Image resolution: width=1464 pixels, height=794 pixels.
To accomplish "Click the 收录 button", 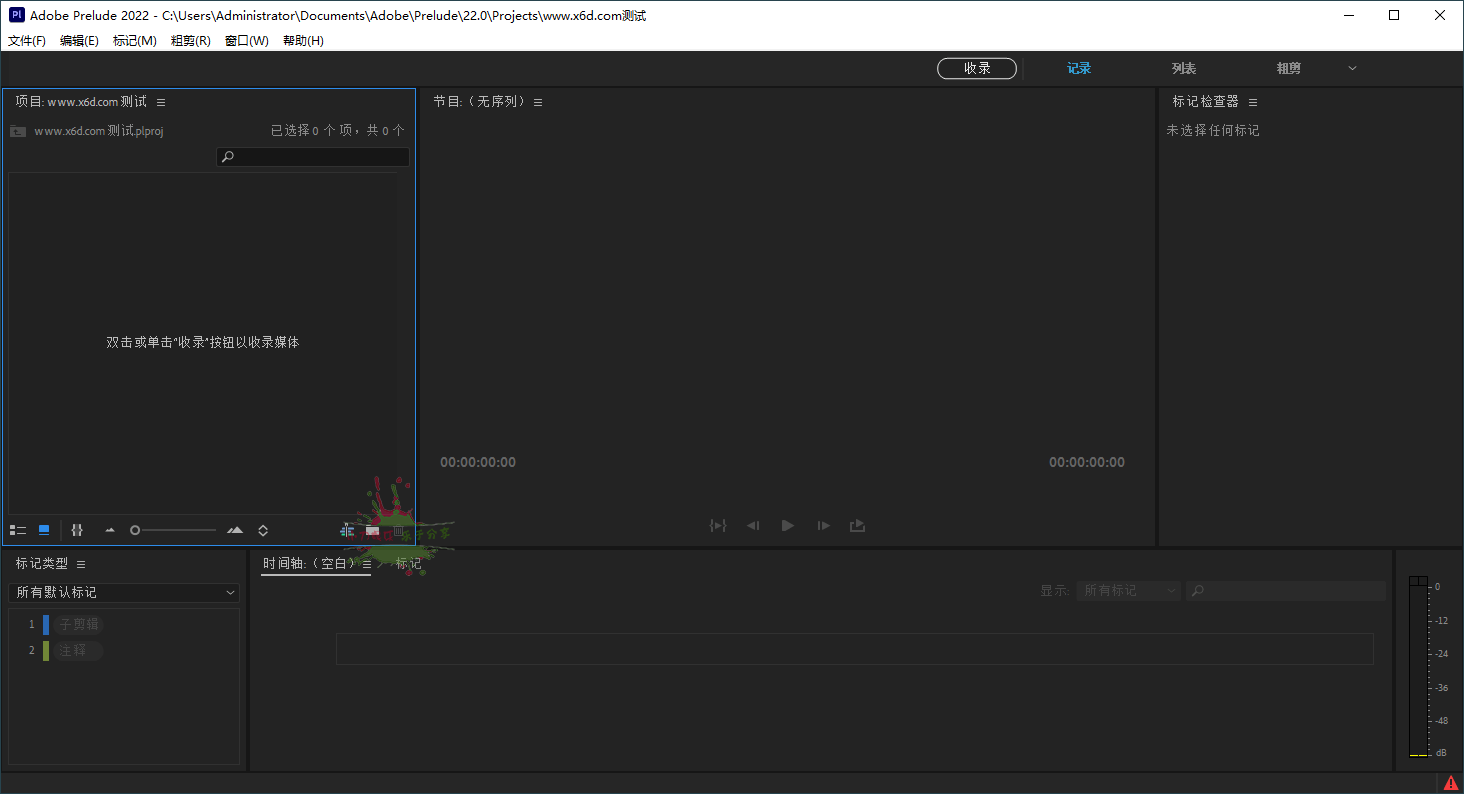I will tap(977, 68).
